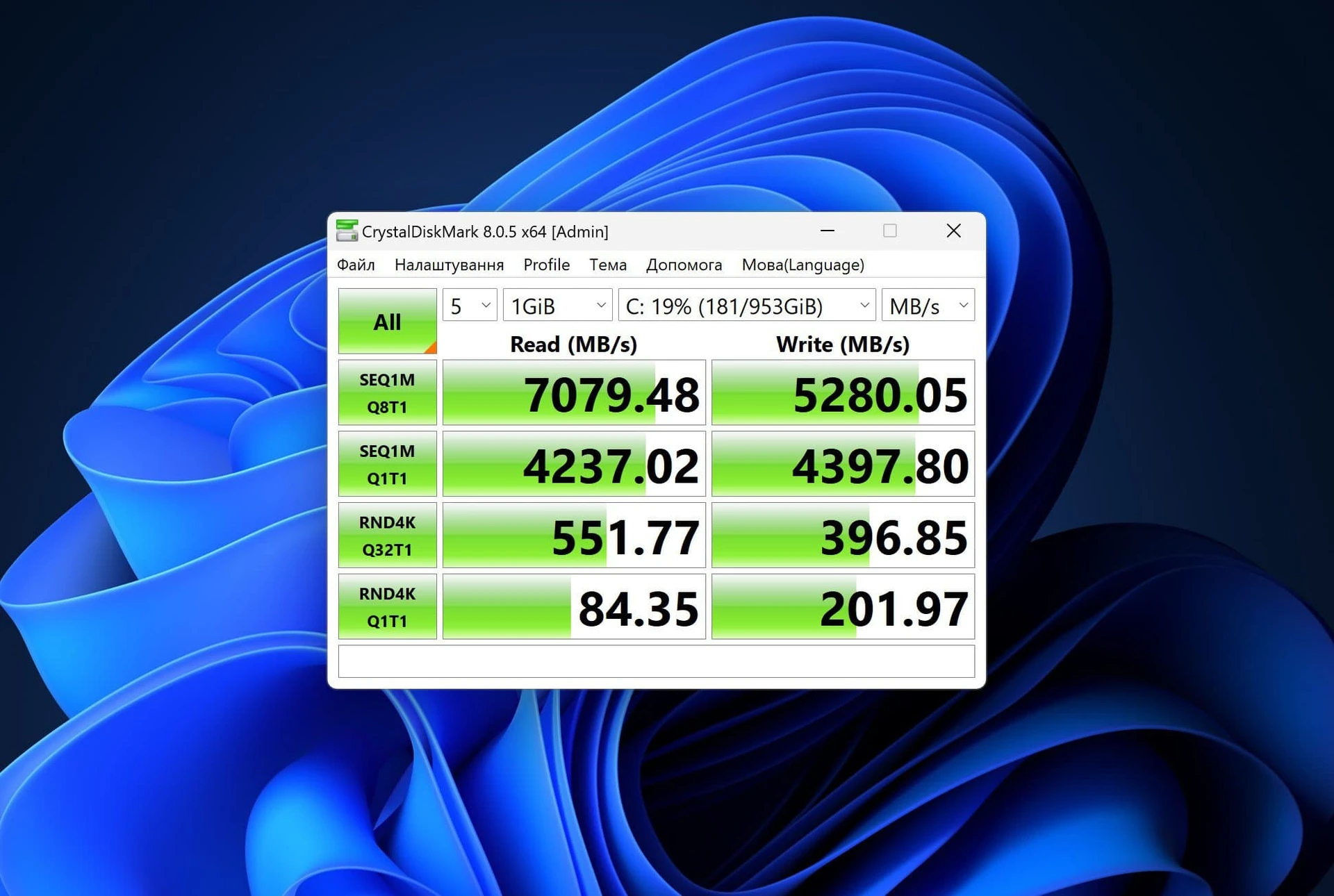Image resolution: width=1334 pixels, height=896 pixels.
Task: Click the maximize button of CrystalDiskMark
Action: 889,231
